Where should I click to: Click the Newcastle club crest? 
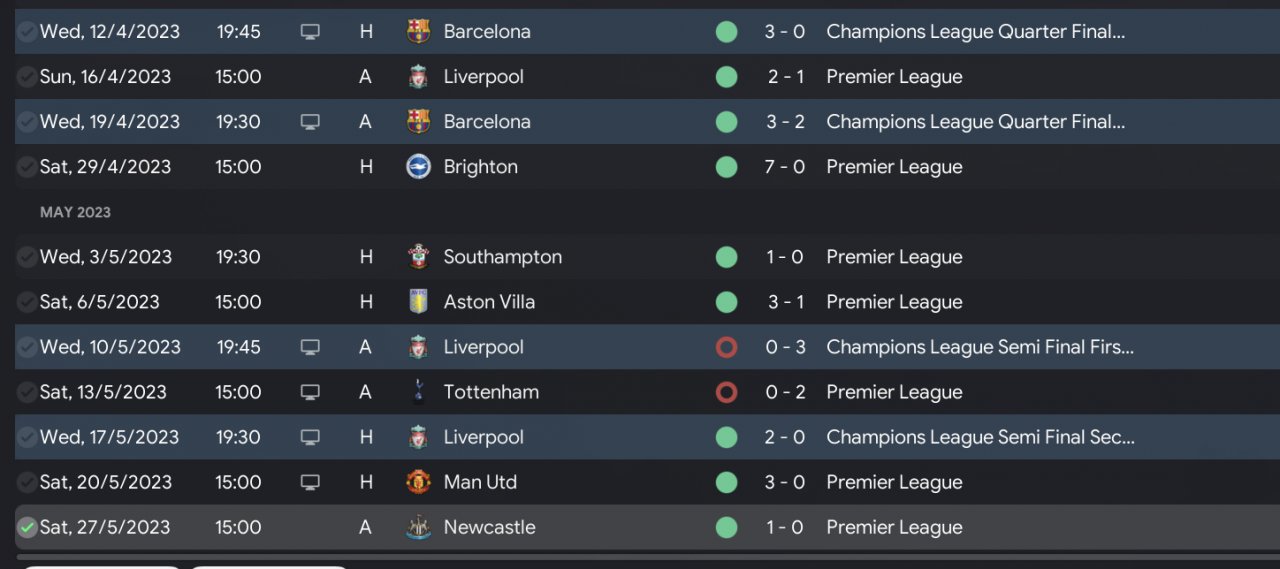(418, 527)
